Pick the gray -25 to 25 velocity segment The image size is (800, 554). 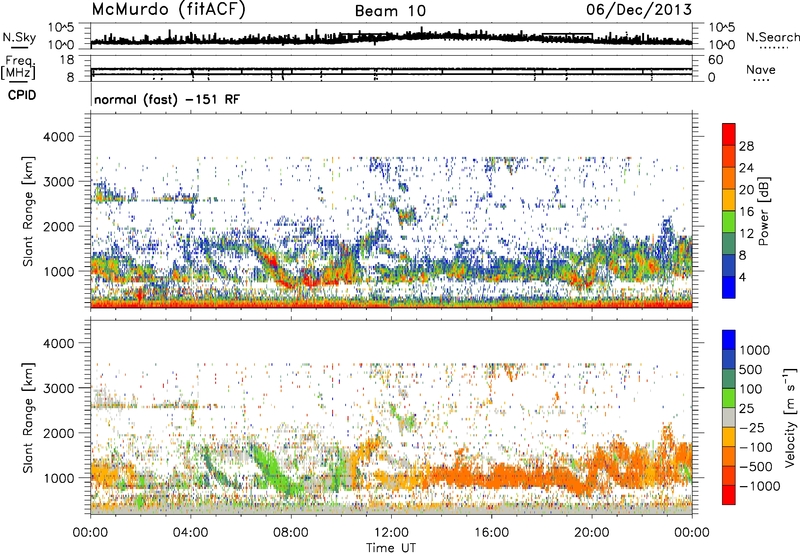tap(729, 417)
